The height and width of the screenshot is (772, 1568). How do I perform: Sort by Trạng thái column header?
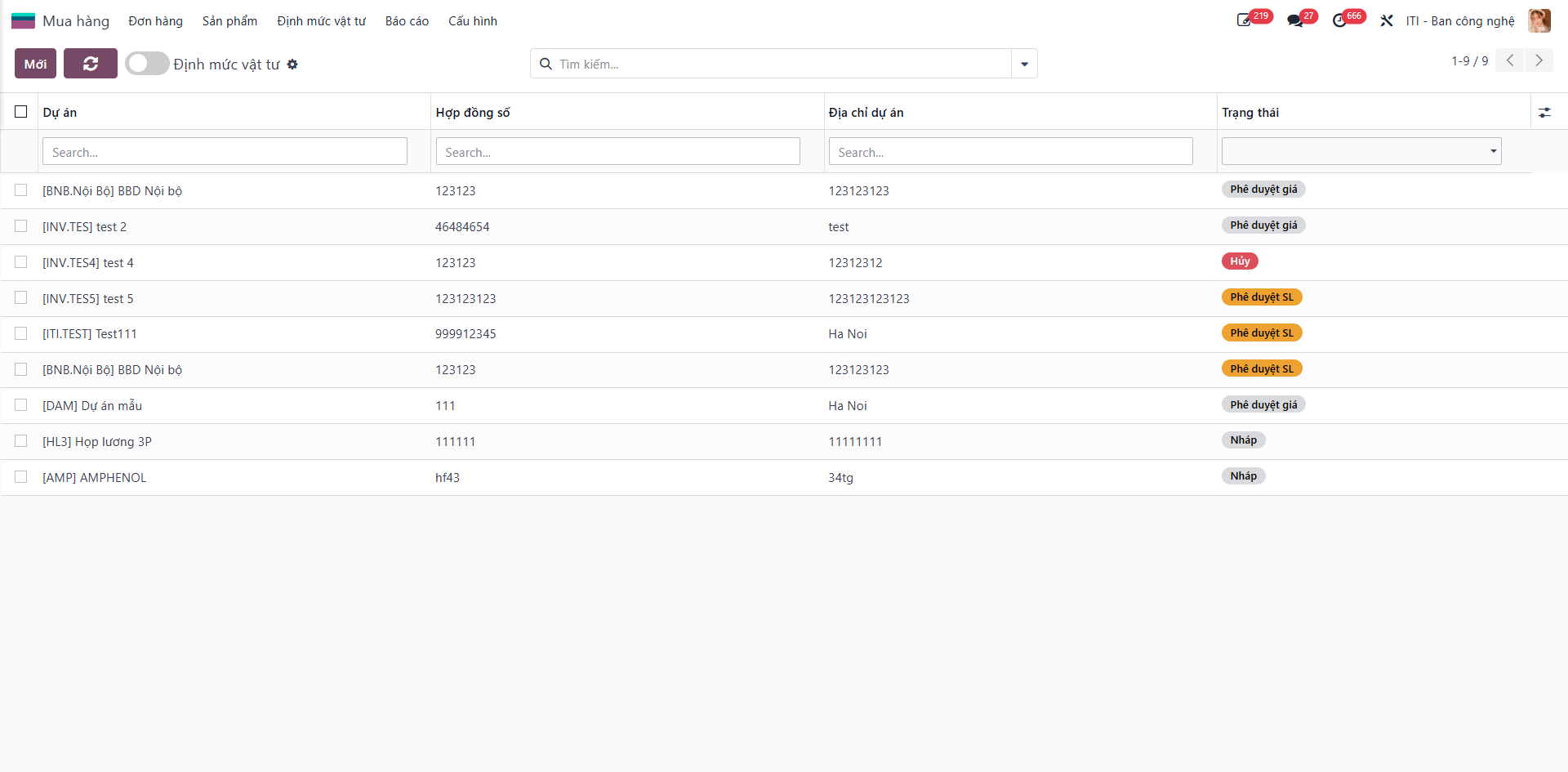point(1250,113)
